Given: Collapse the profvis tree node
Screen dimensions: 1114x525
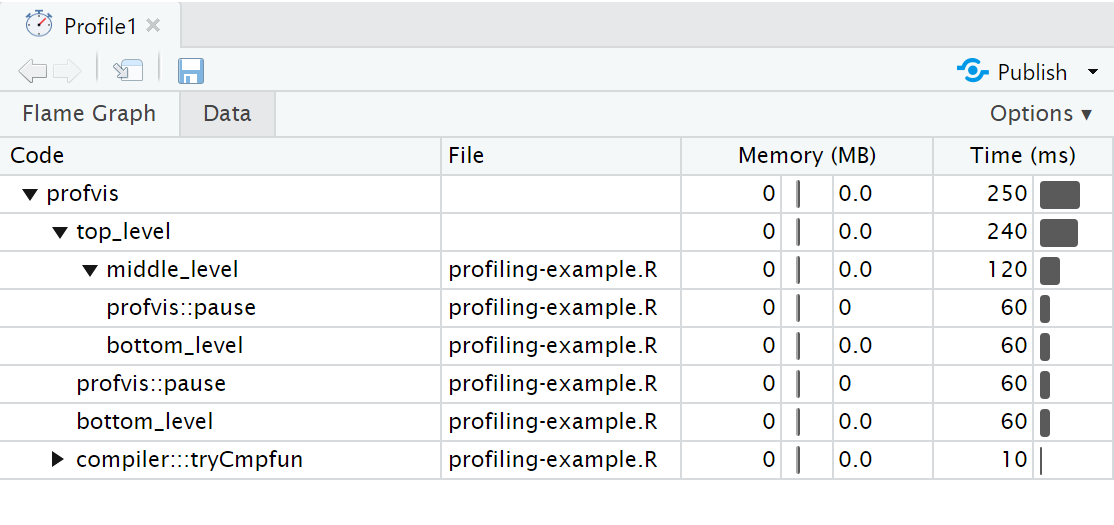Looking at the screenshot, I should [x=29, y=194].
